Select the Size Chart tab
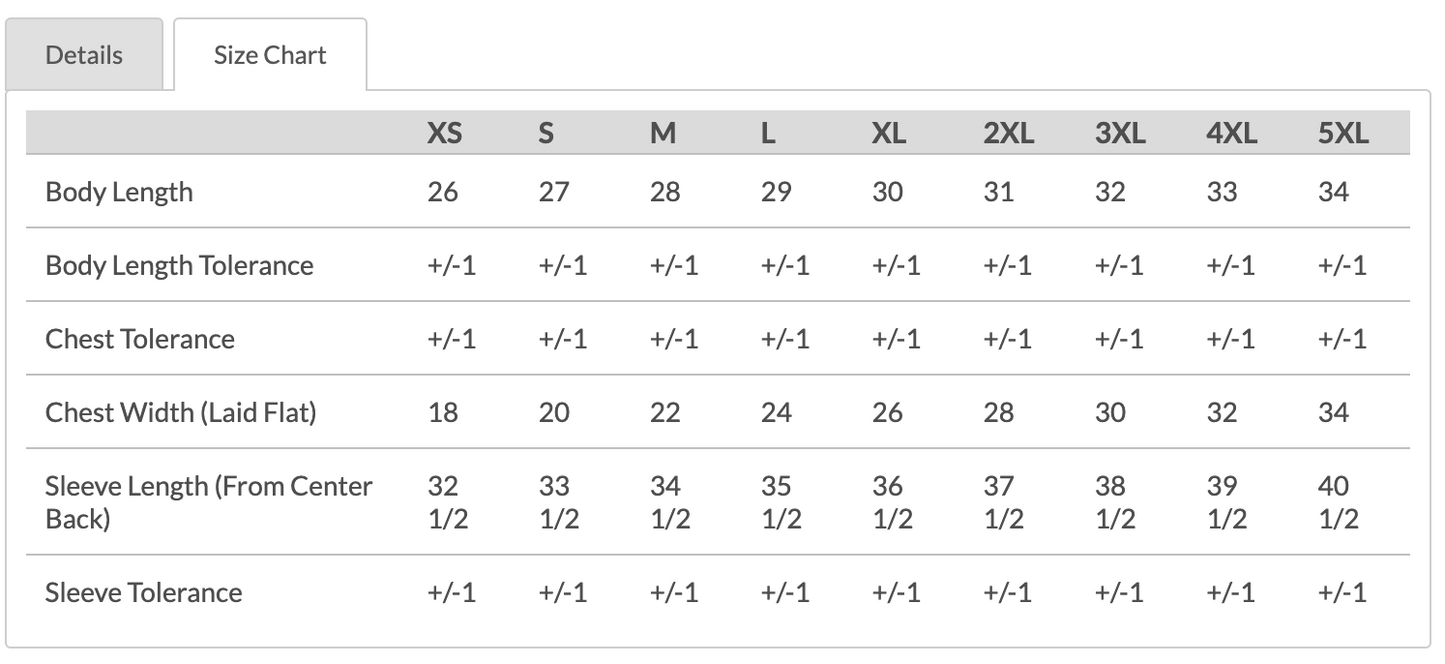The width and height of the screenshot is (1445, 664). 270,55
